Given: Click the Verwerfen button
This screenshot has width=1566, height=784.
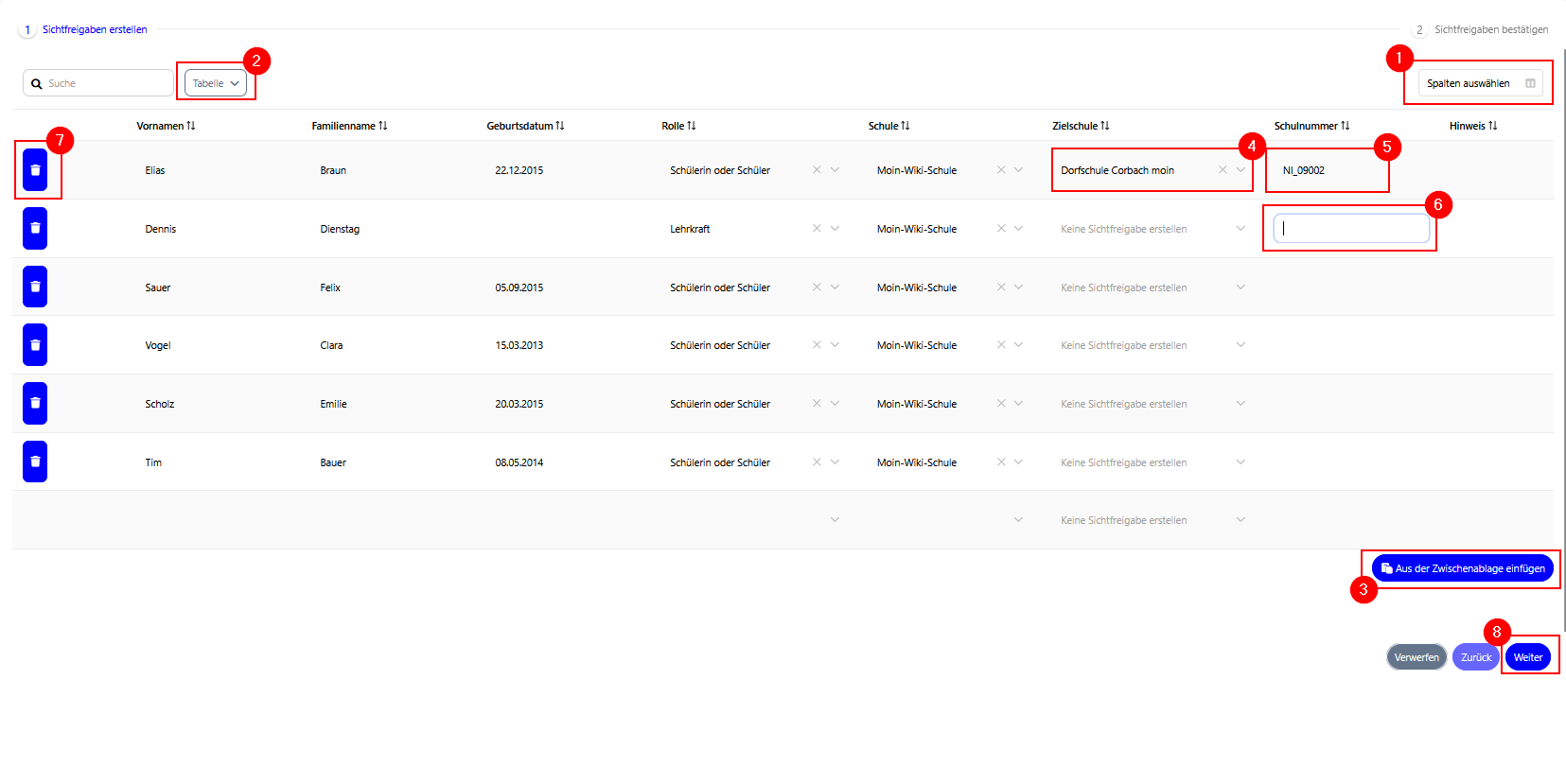Looking at the screenshot, I should (x=1416, y=657).
